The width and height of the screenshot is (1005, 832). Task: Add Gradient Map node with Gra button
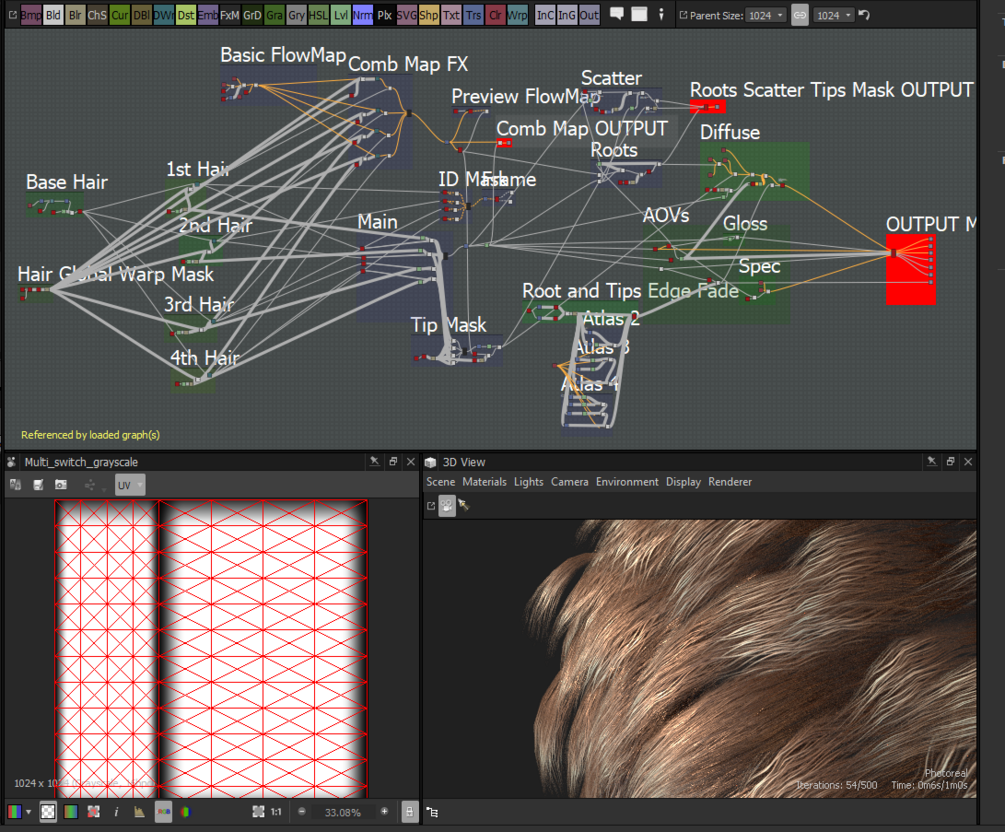point(274,15)
